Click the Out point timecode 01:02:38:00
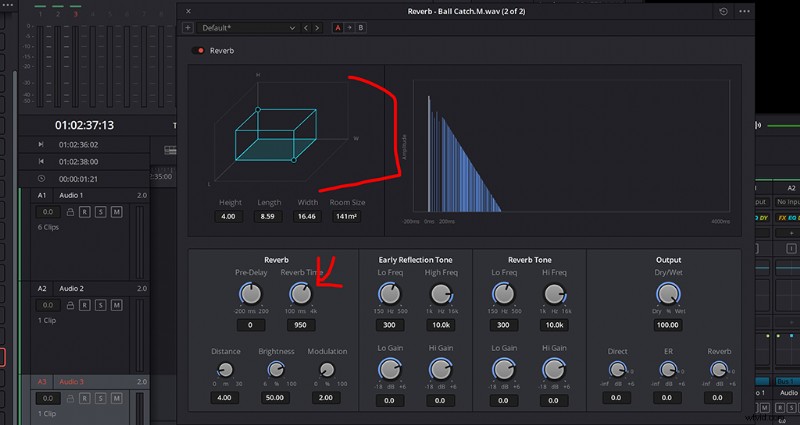800x425 pixels. (x=79, y=162)
